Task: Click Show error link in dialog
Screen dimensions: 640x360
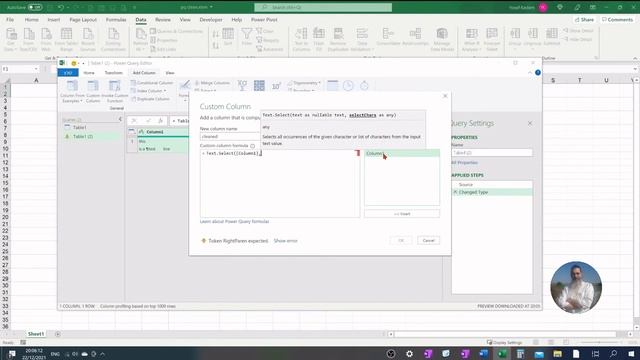Action: pos(285,241)
